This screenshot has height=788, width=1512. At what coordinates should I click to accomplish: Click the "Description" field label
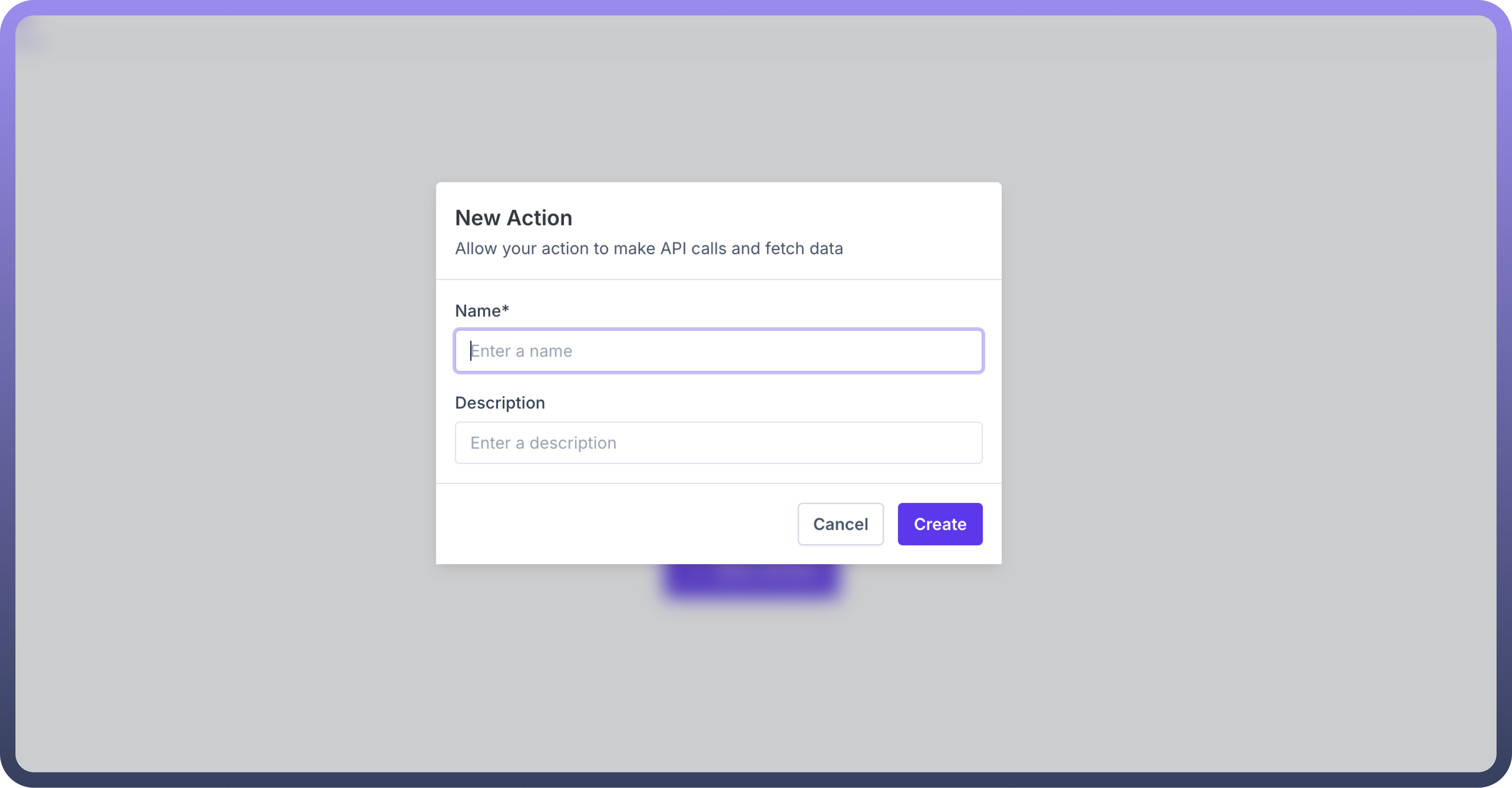(x=499, y=403)
